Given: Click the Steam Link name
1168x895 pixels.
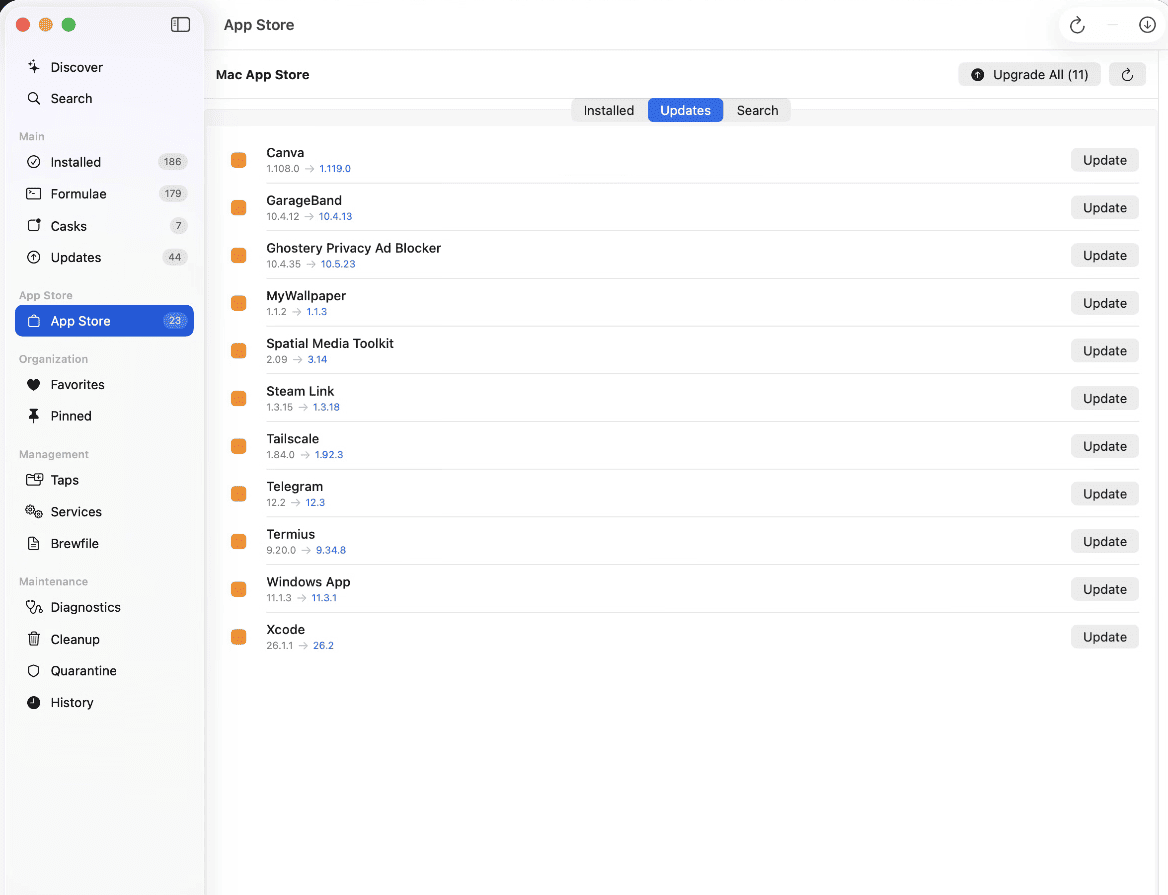Looking at the screenshot, I should point(300,391).
